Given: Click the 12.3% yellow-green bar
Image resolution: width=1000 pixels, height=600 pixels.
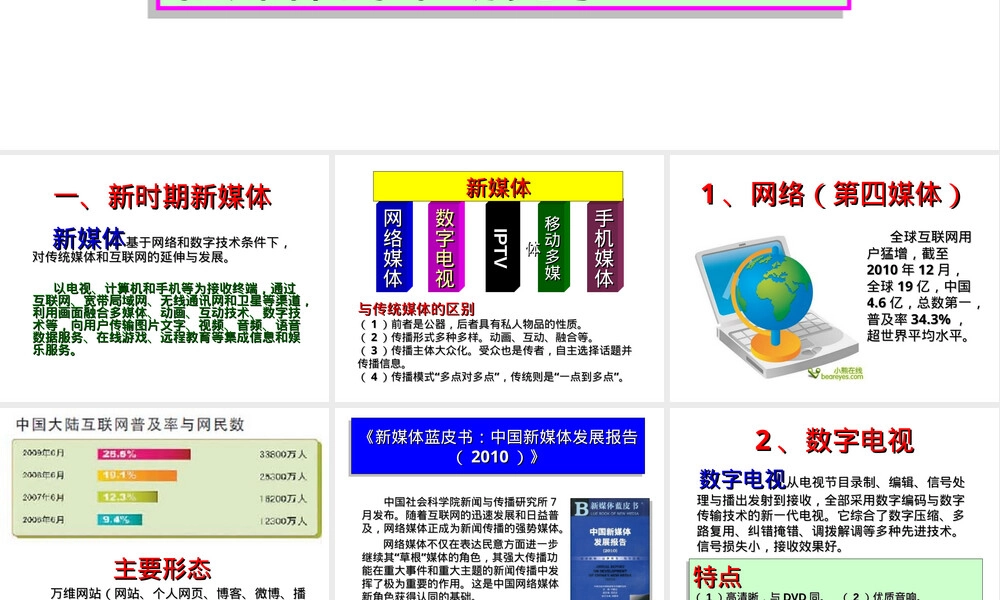Looking at the screenshot, I should 127,497.
